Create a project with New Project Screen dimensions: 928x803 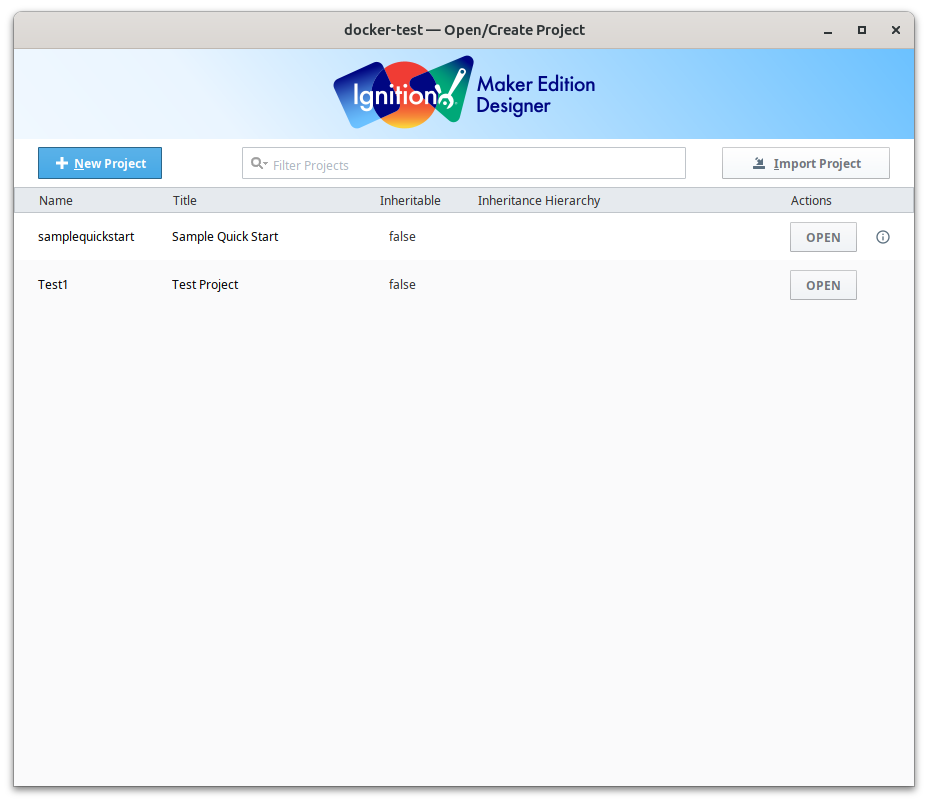(100, 163)
